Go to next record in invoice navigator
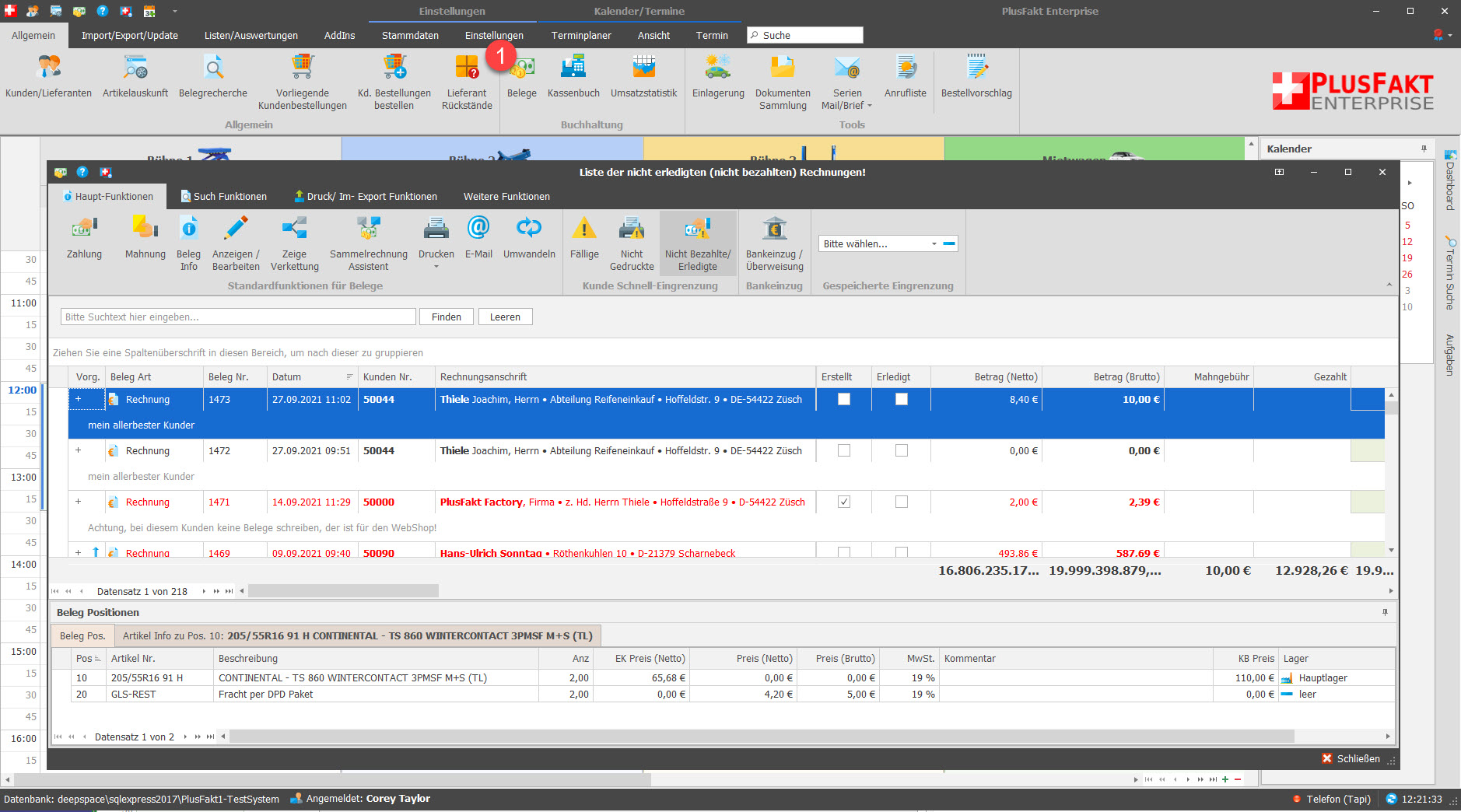 [204, 591]
